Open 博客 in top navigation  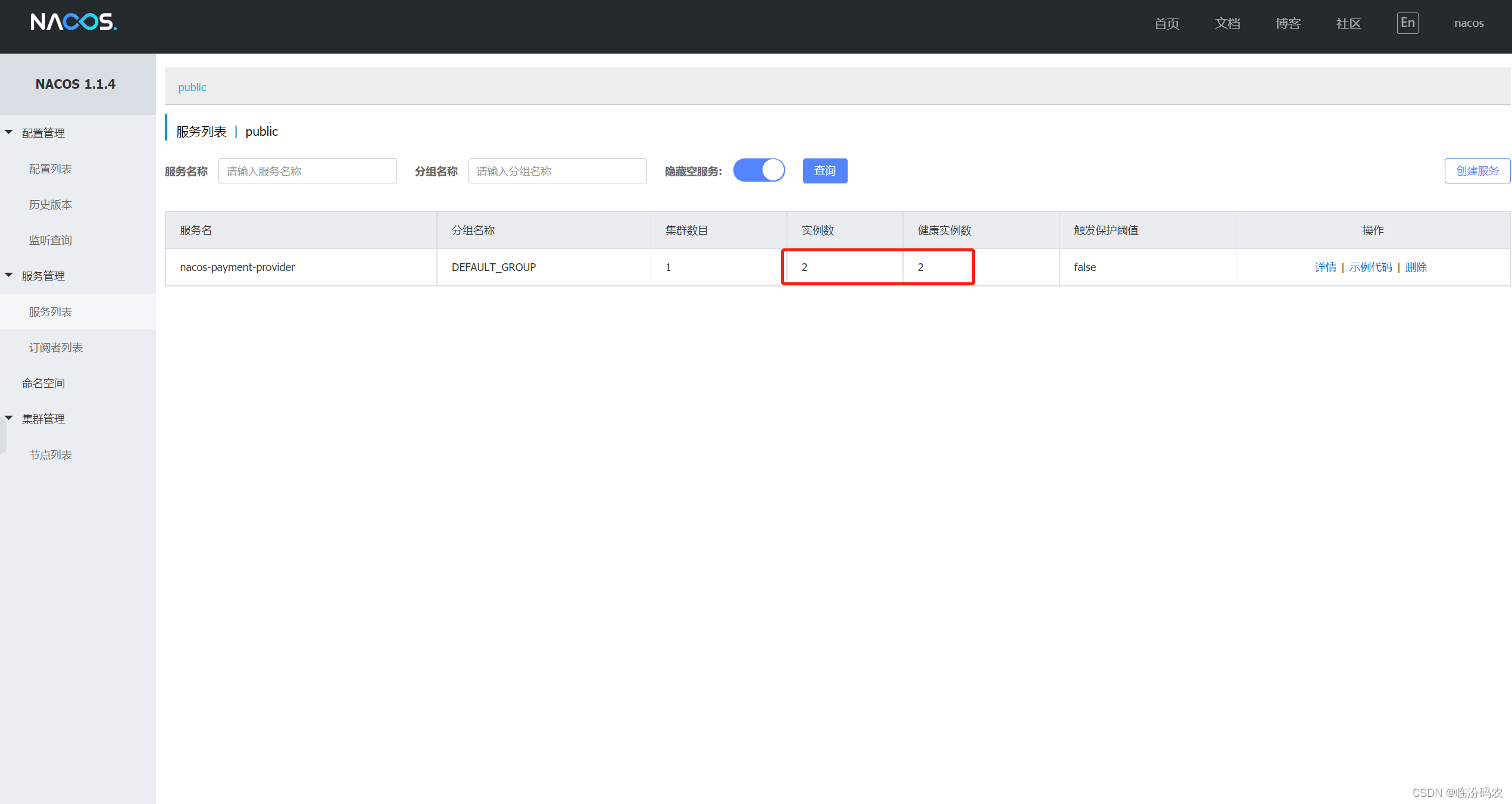point(1288,23)
